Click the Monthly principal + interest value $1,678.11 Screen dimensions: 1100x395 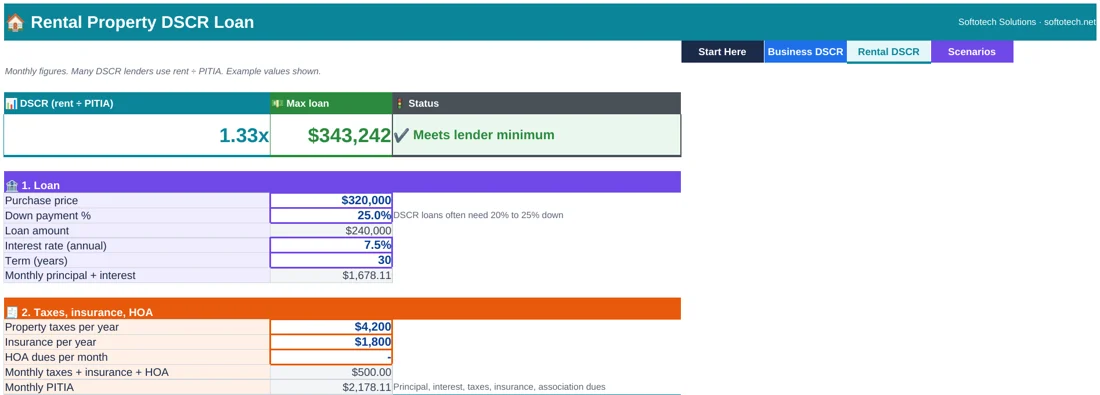tap(367, 275)
